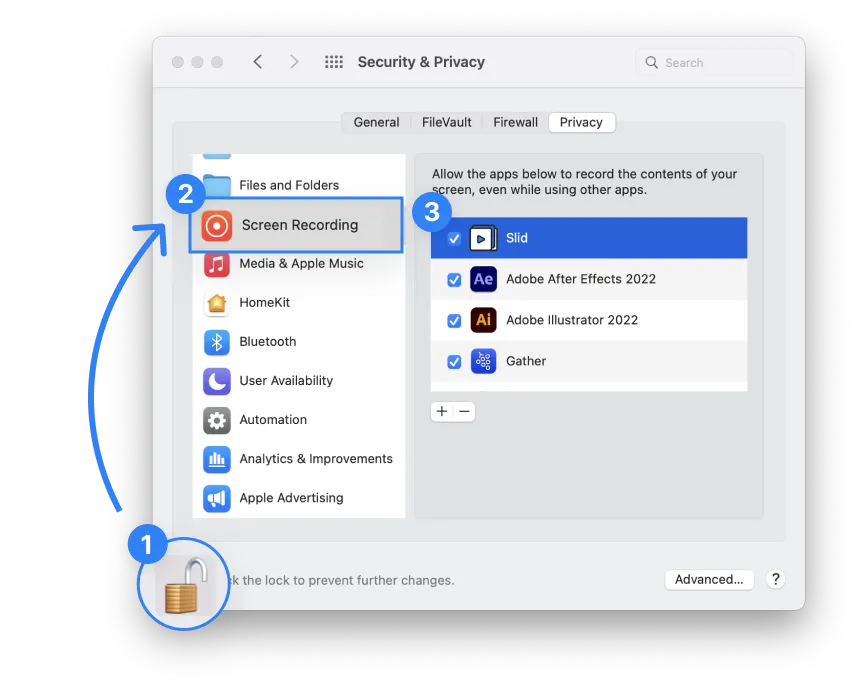
Task: Select the 'Screen Recording' label
Action: pyautogui.click(x=300, y=225)
